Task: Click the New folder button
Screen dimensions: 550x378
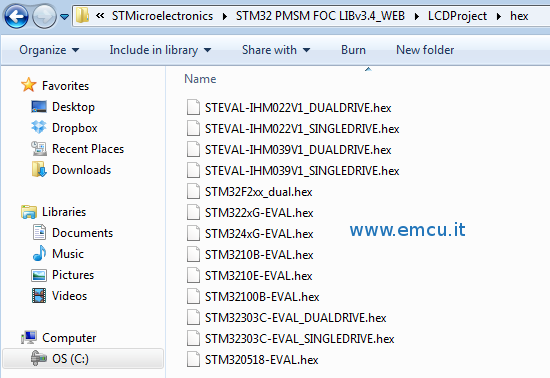Action: click(425, 50)
